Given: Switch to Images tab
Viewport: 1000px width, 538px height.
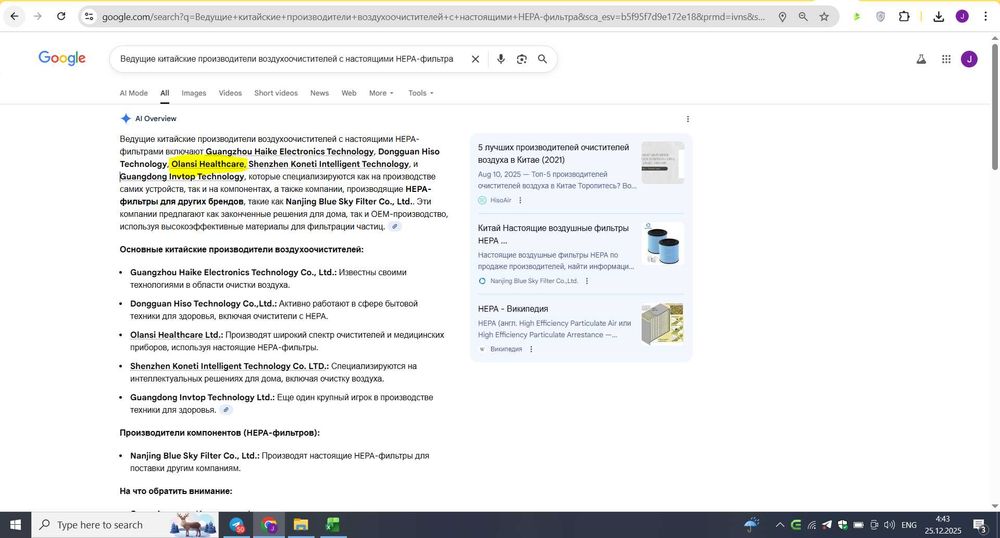Looking at the screenshot, I should 194,93.
